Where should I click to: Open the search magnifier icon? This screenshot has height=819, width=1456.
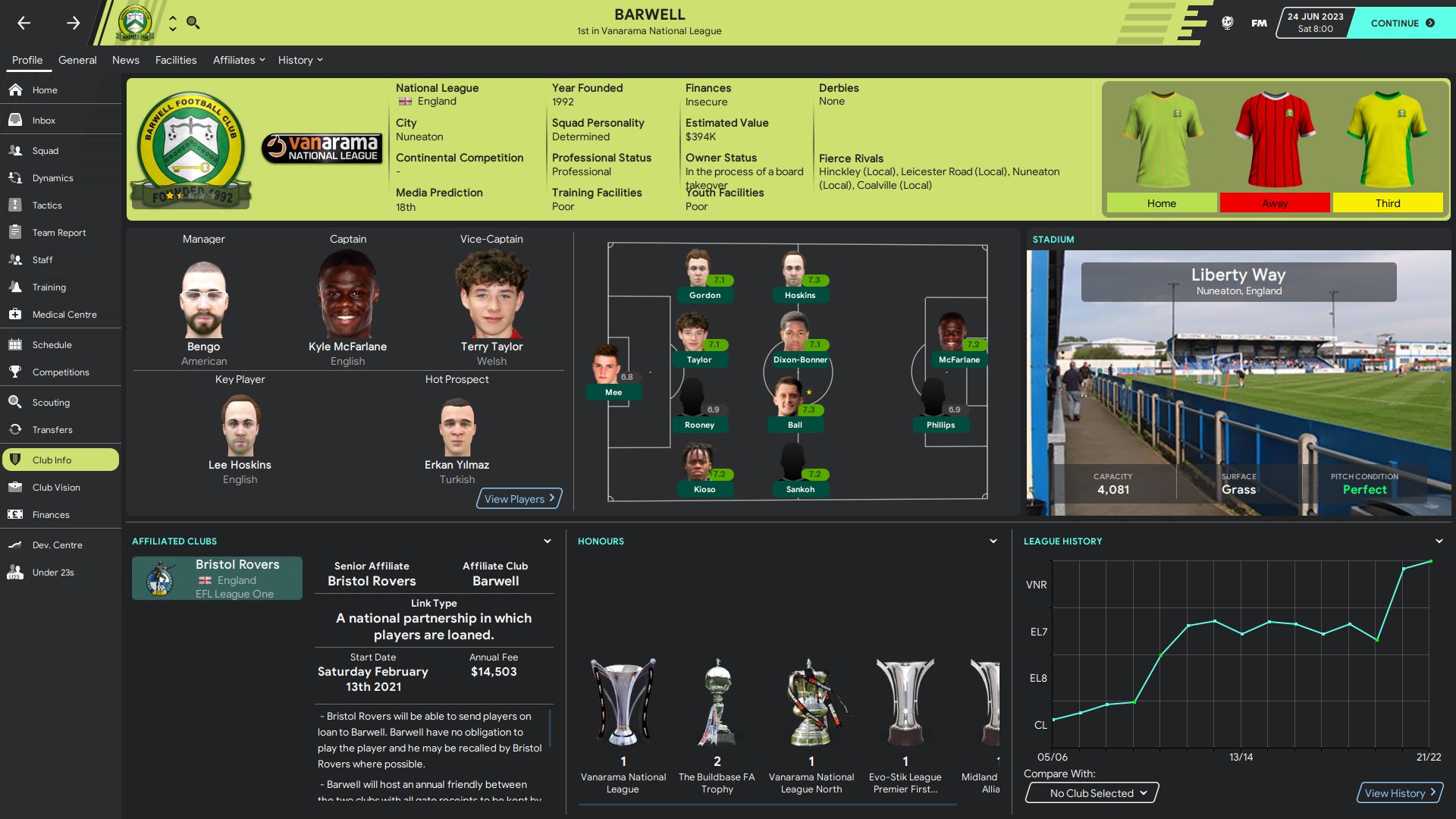[x=193, y=23]
